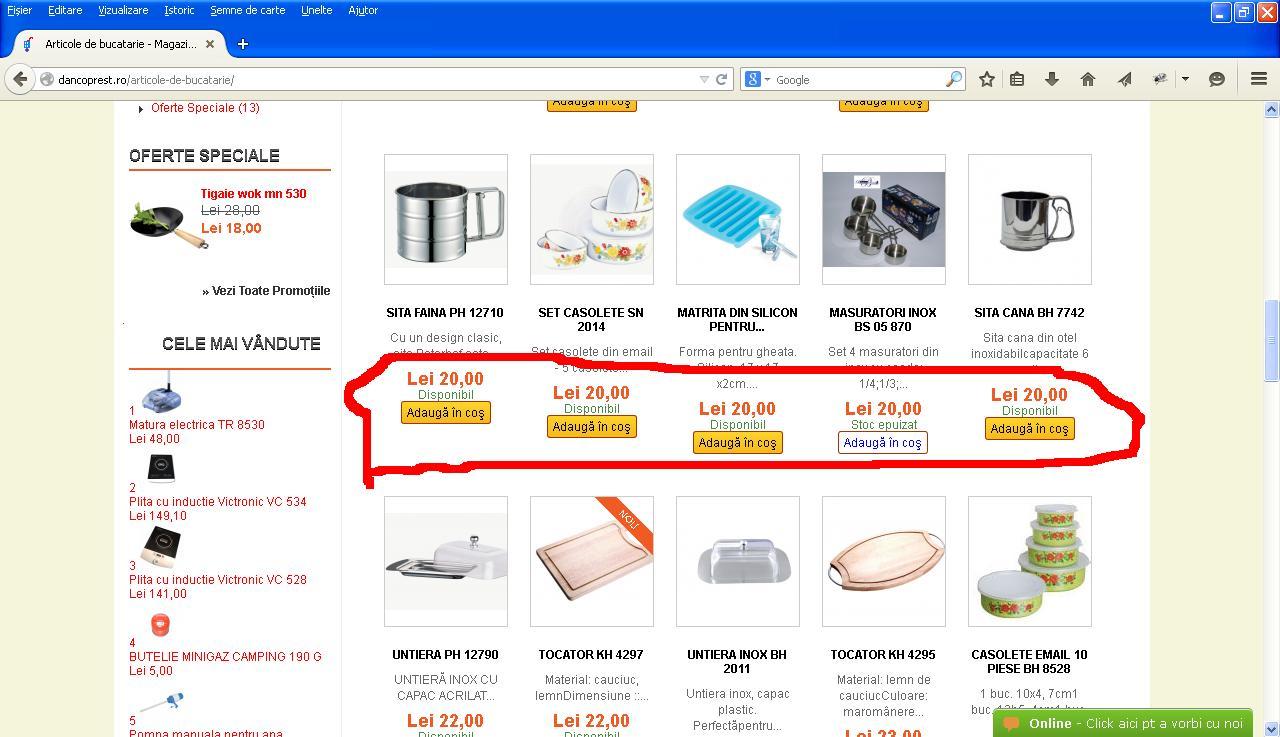Image resolution: width=1280 pixels, height=737 pixels.
Task: Open the downloads arrow icon
Action: tap(1052, 79)
